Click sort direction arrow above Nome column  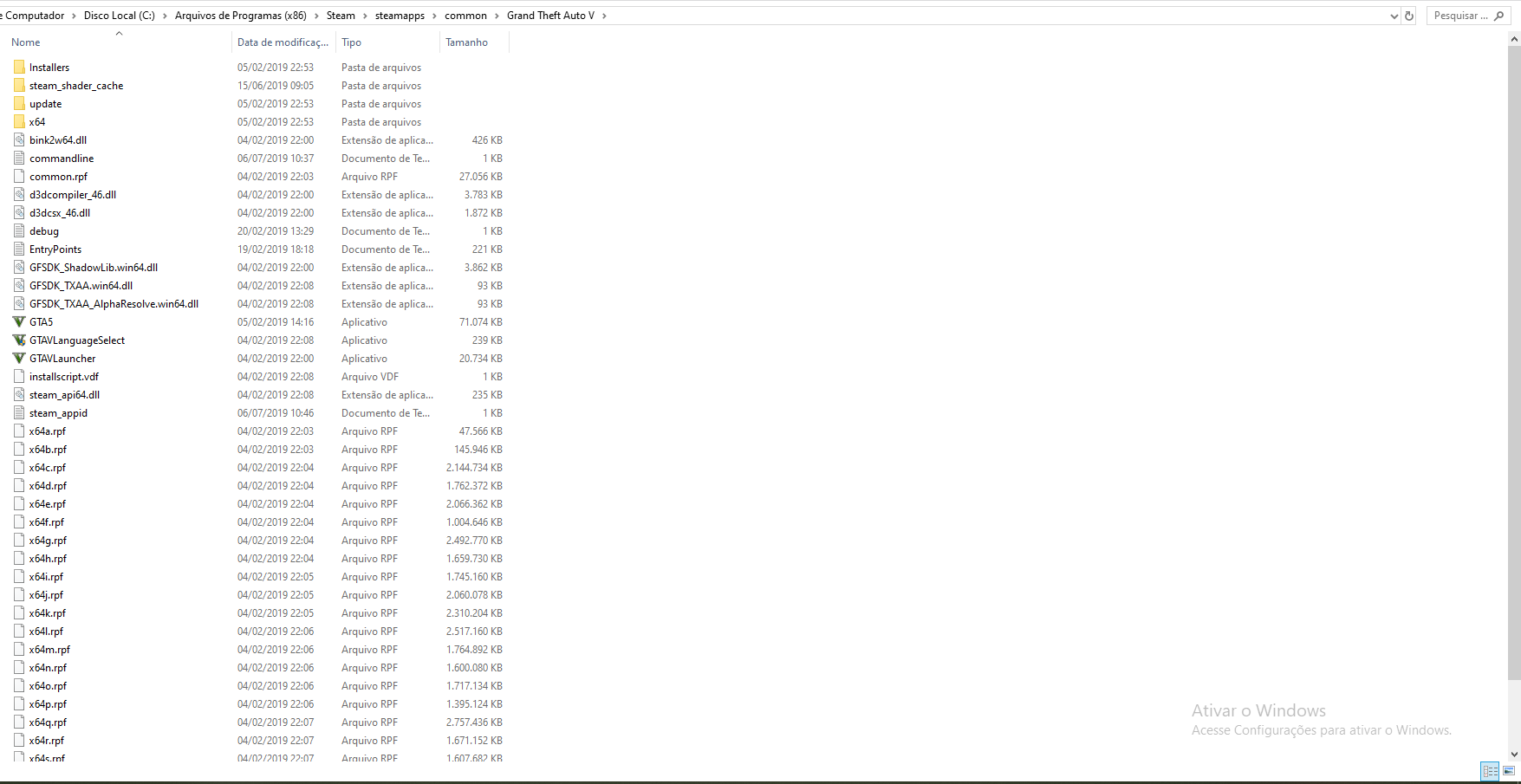(x=119, y=33)
